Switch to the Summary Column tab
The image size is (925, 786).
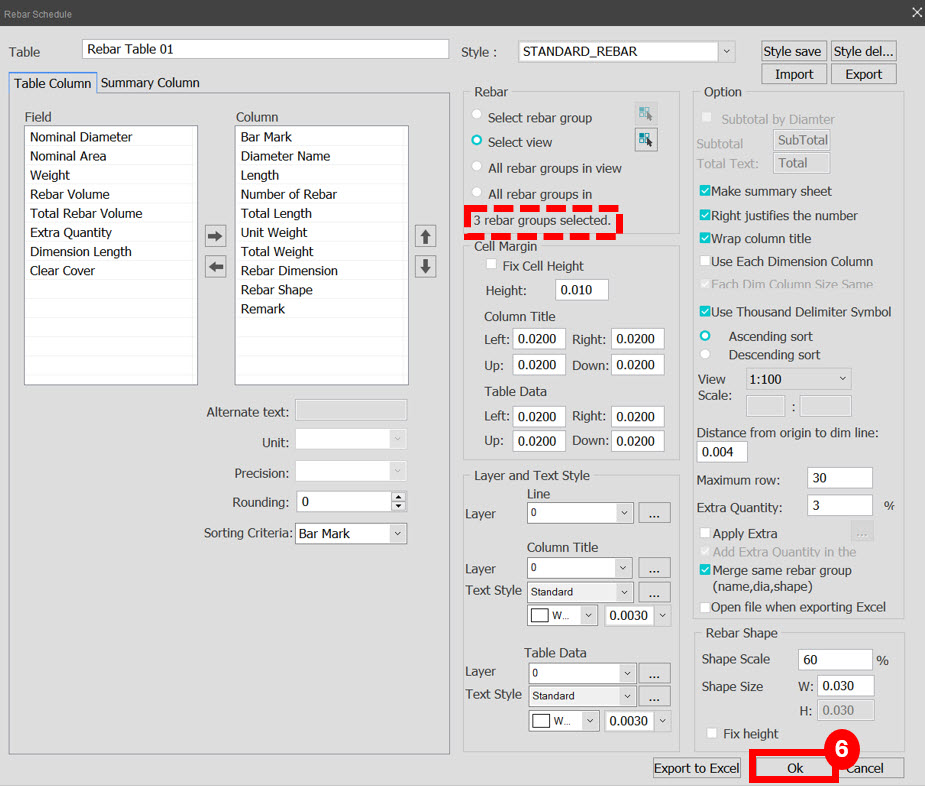tap(150, 83)
